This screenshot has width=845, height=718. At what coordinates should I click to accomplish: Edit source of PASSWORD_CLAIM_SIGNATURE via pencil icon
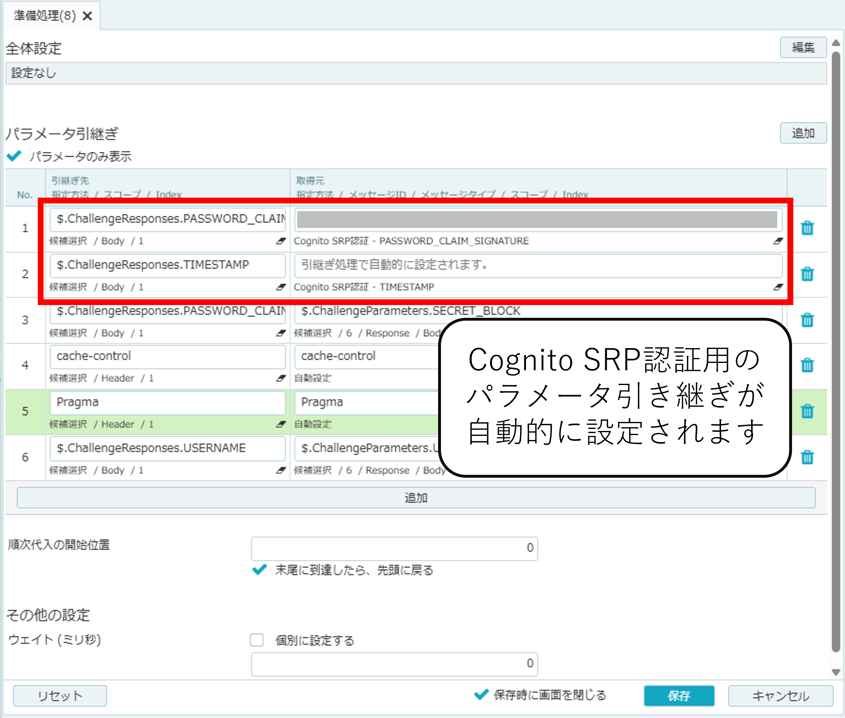[778, 241]
